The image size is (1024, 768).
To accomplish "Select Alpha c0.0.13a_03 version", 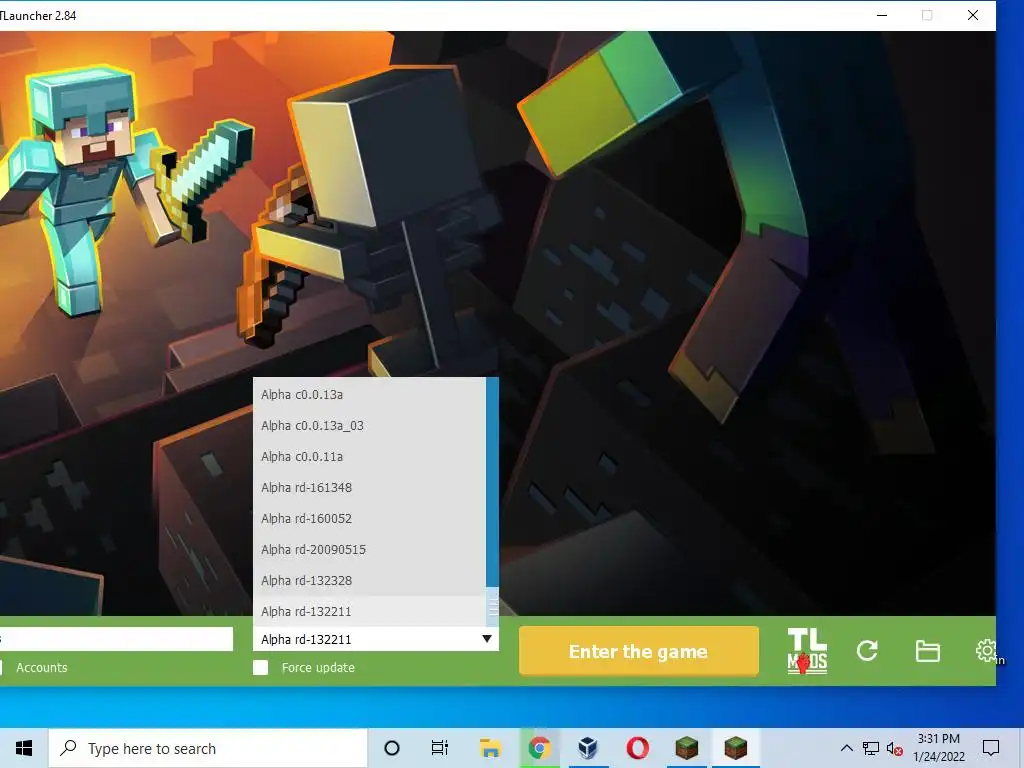I will click(370, 425).
